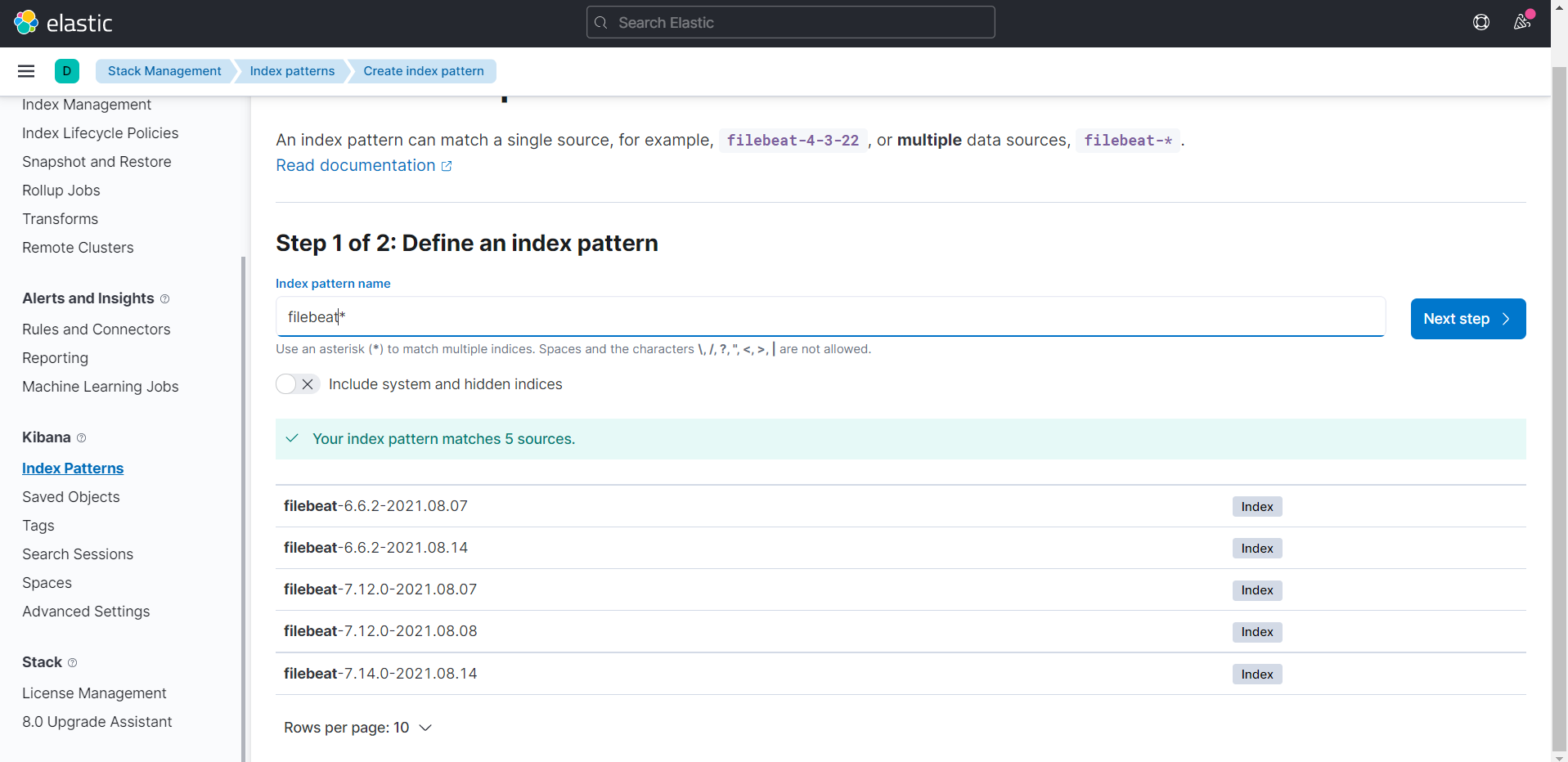The width and height of the screenshot is (1568, 762).
Task: Open Index Lifecycle Policies
Action: [x=101, y=133]
